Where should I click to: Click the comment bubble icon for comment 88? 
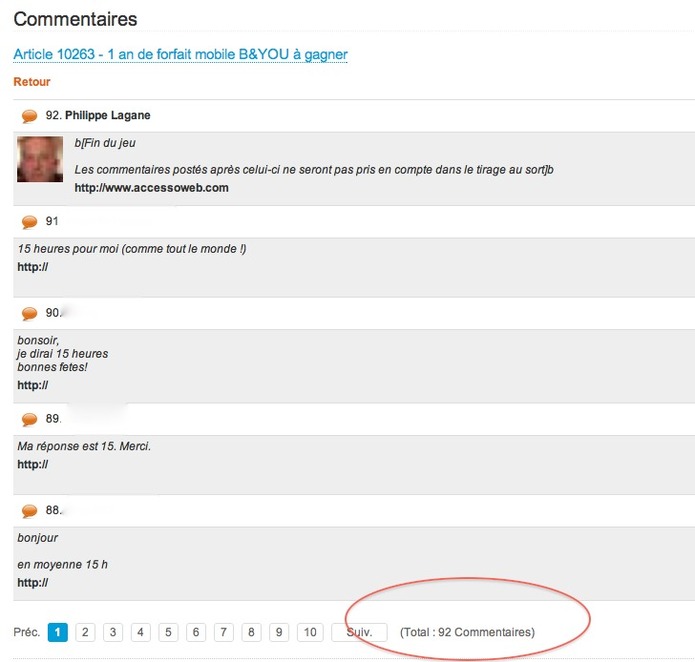click(x=29, y=511)
